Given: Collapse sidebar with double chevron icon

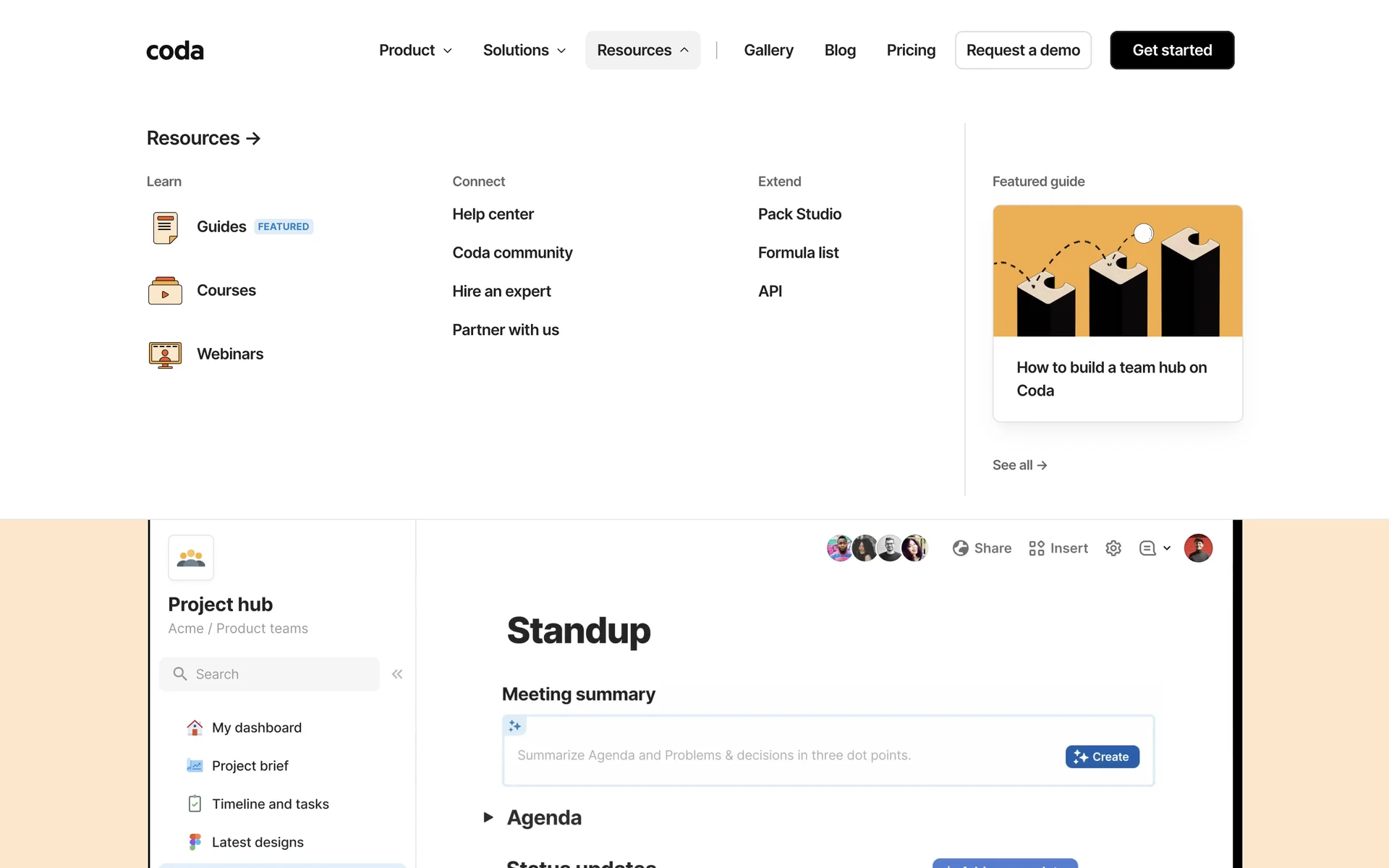Looking at the screenshot, I should tap(397, 674).
